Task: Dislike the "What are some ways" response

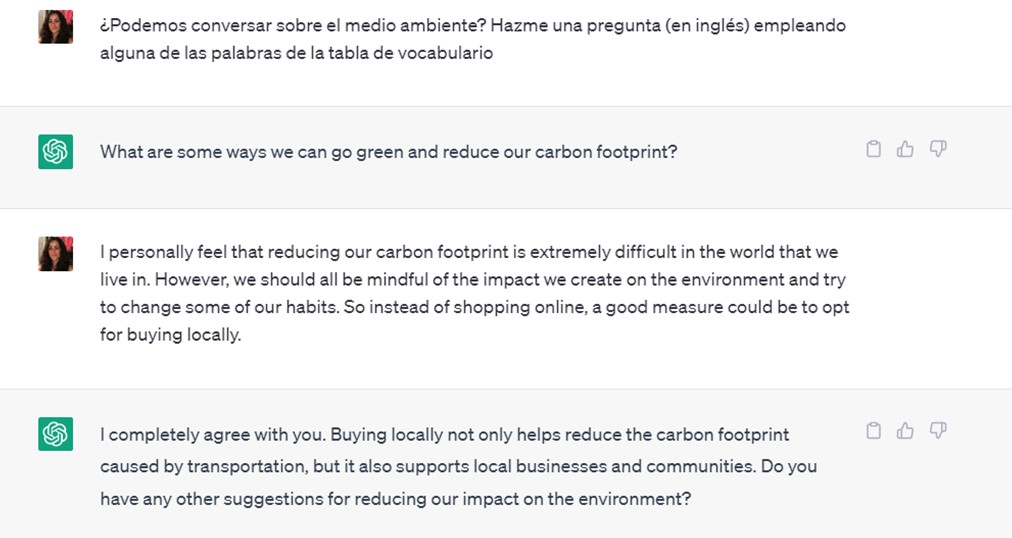Action: pyautogui.click(x=938, y=149)
